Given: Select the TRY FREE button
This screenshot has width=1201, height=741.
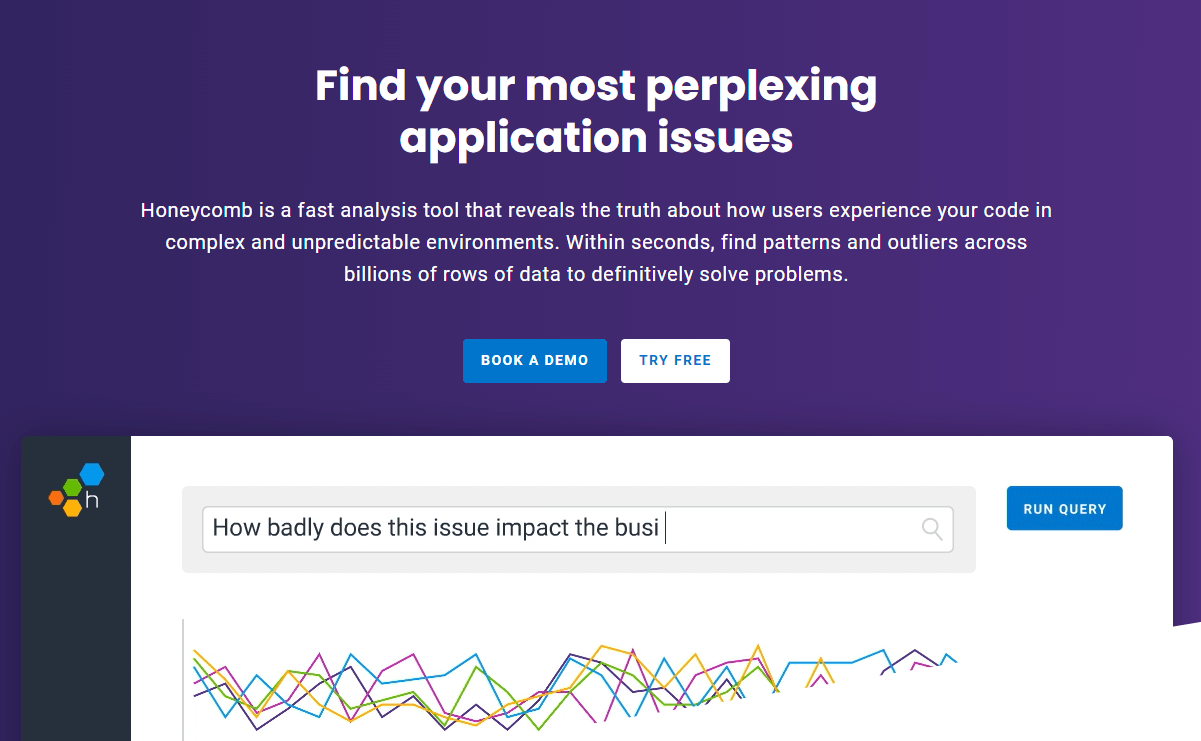Looking at the screenshot, I should (675, 361).
